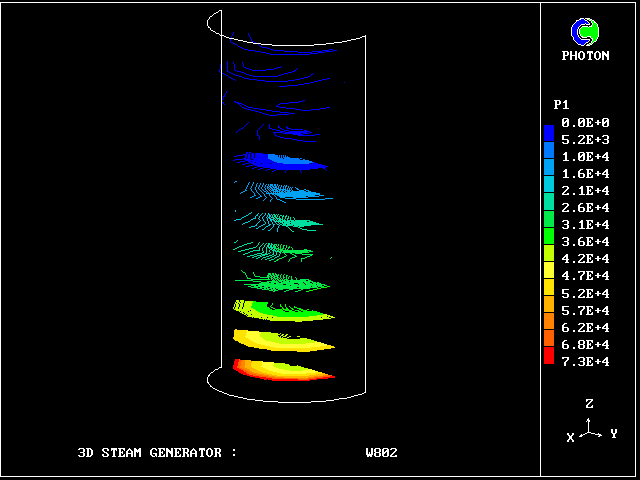Click the 5.2E+4 legend value label
640x480 pixels.
click(x=585, y=293)
